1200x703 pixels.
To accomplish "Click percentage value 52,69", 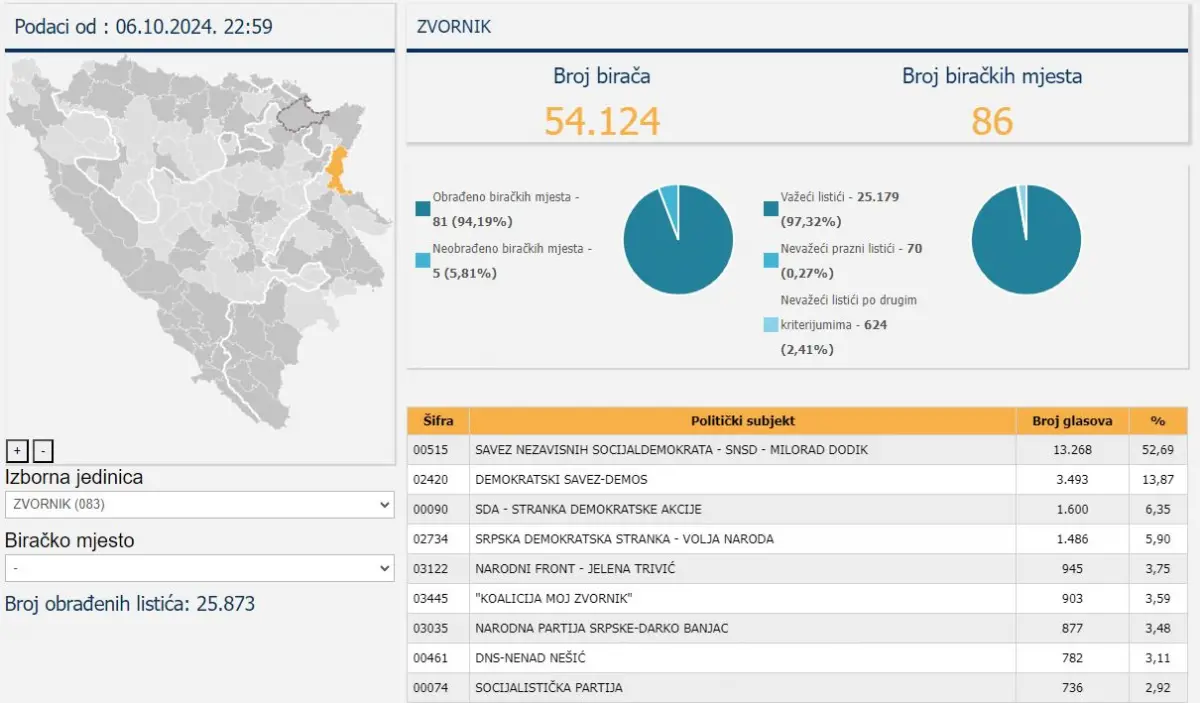I will point(1158,450).
